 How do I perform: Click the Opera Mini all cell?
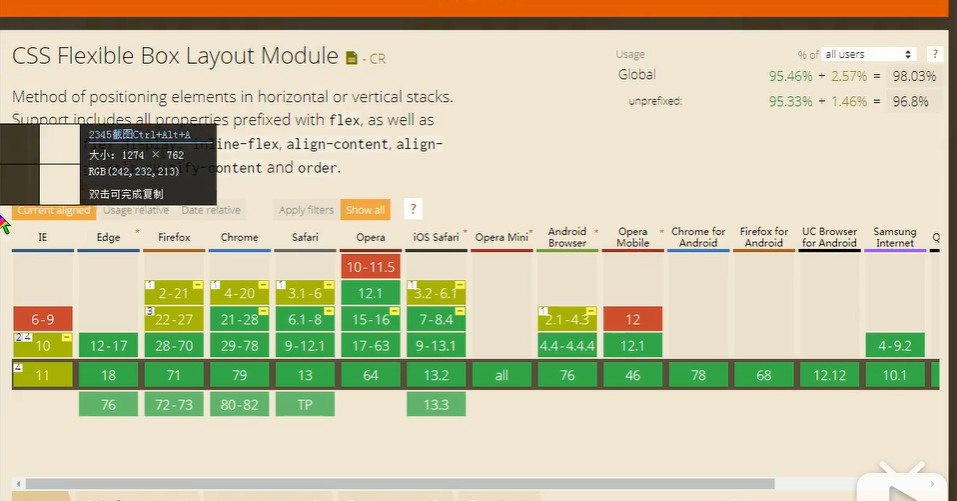(x=502, y=375)
